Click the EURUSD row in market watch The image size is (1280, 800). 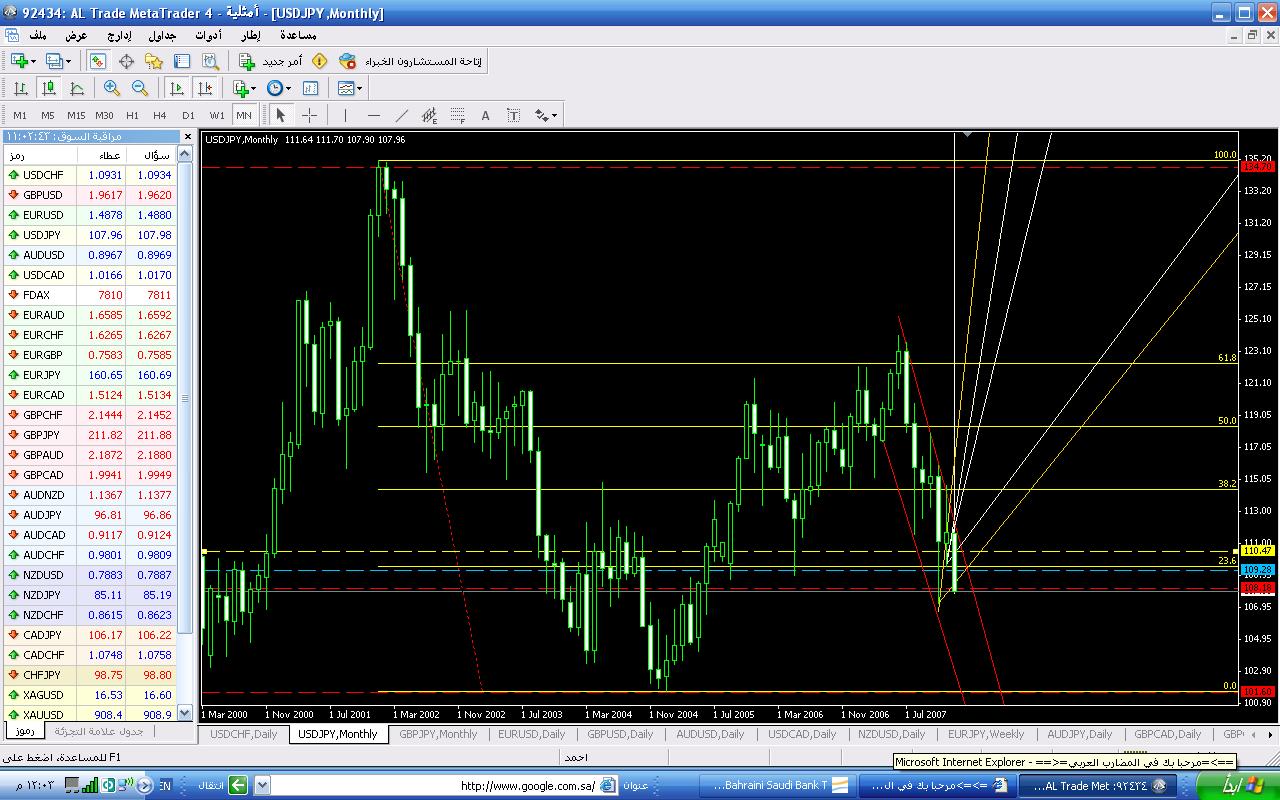90,215
